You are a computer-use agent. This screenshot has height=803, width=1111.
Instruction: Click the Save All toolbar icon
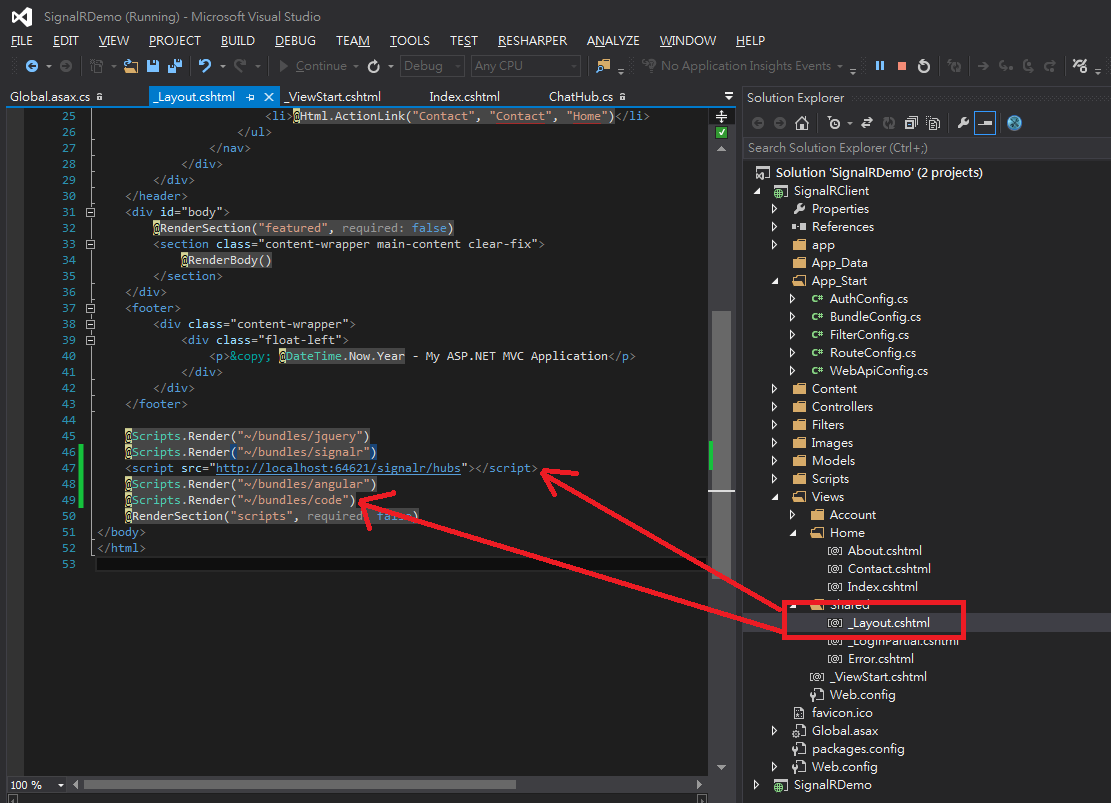click(x=174, y=66)
